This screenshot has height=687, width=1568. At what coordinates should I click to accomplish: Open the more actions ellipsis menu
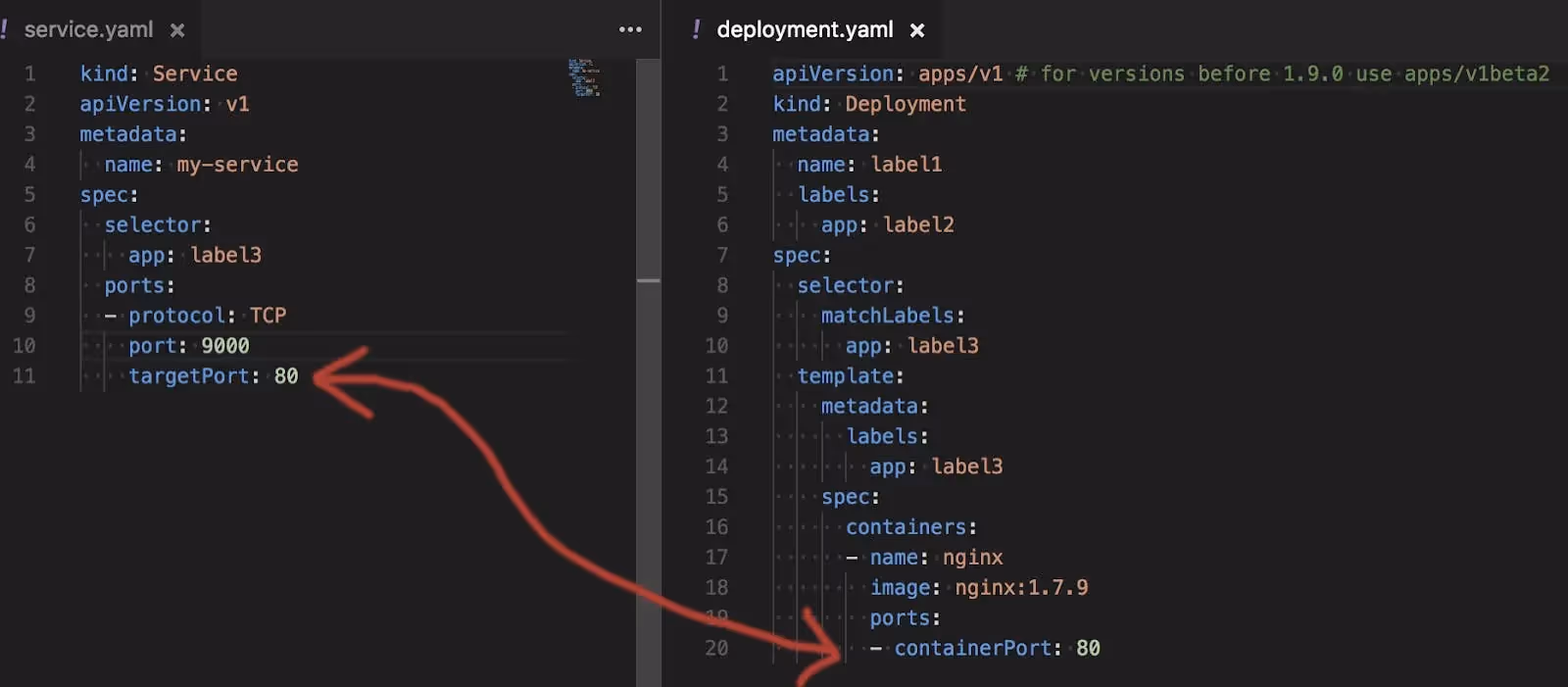(x=630, y=29)
